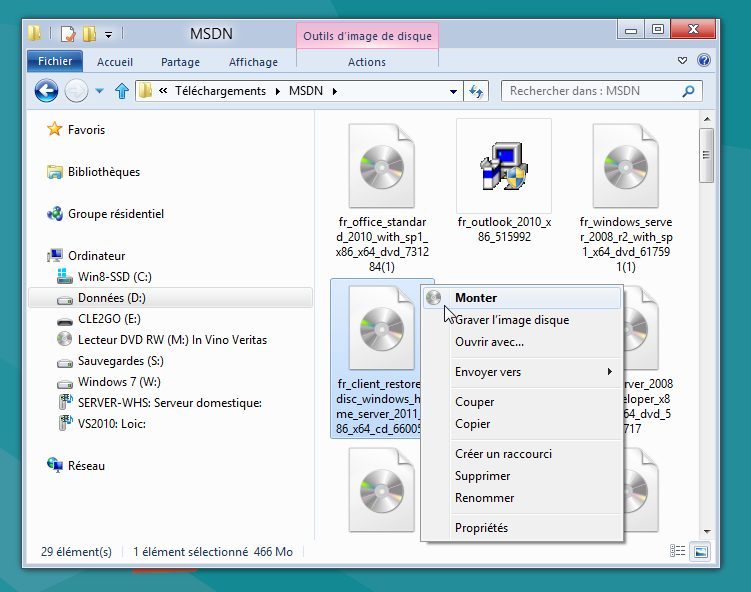
Task: Click the folder icon in address bar
Action: tap(146, 91)
